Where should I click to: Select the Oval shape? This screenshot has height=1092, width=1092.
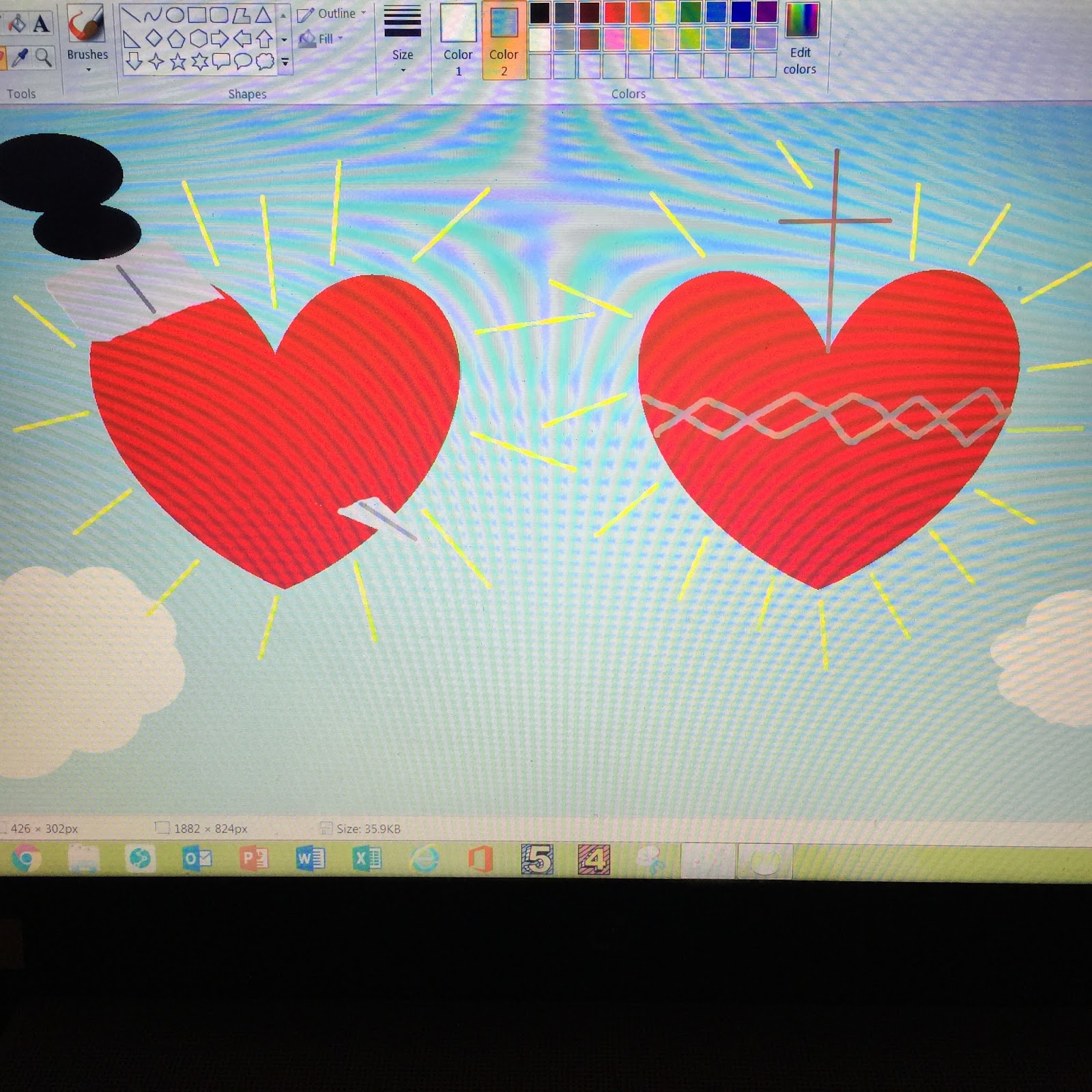tap(175, 15)
